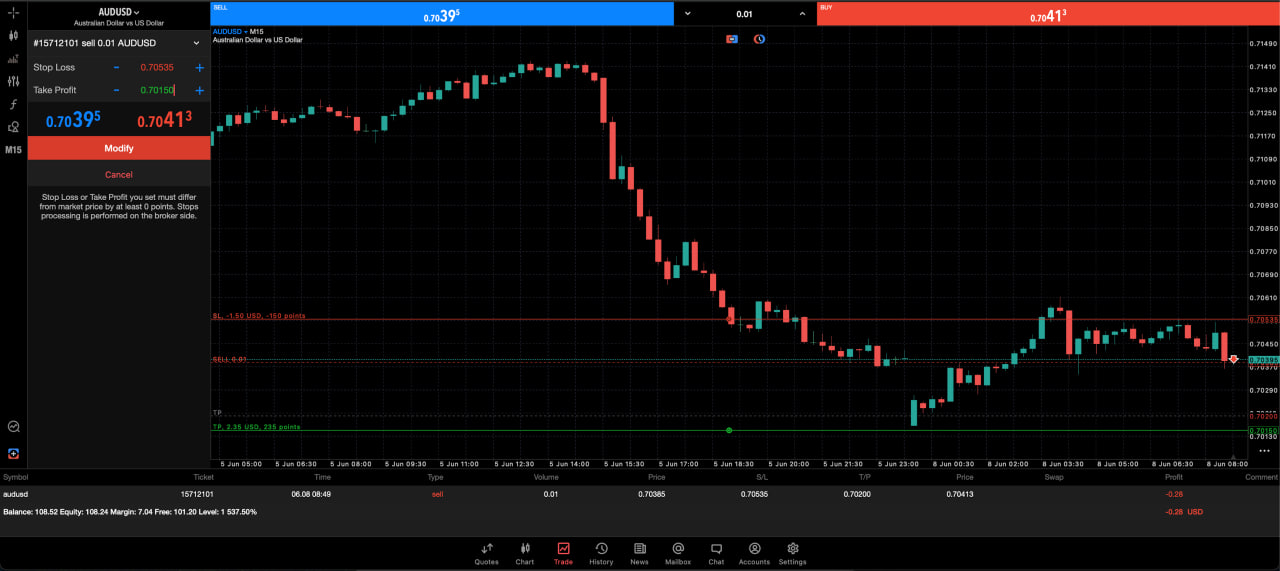This screenshot has width=1280, height=571.
Task: Decrease Take Profit with minus button
Action: point(116,90)
